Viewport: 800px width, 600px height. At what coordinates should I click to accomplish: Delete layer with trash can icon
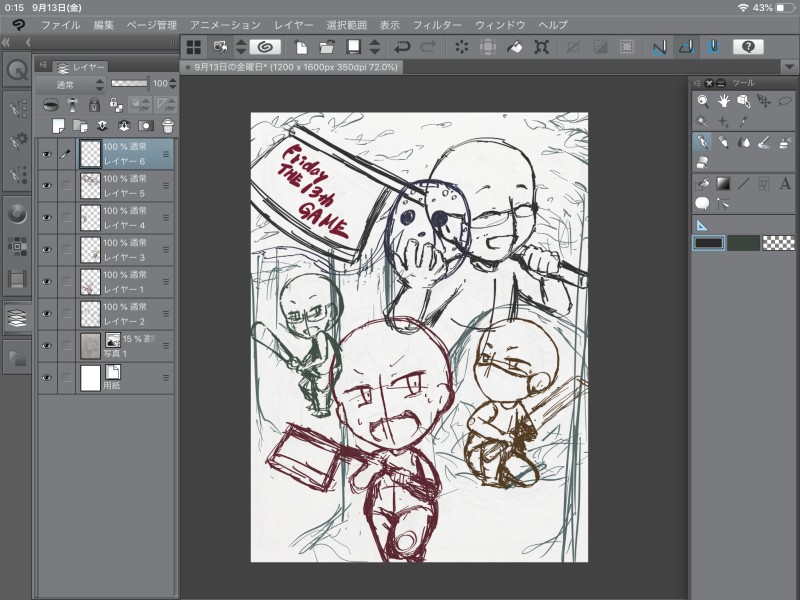coord(167,125)
